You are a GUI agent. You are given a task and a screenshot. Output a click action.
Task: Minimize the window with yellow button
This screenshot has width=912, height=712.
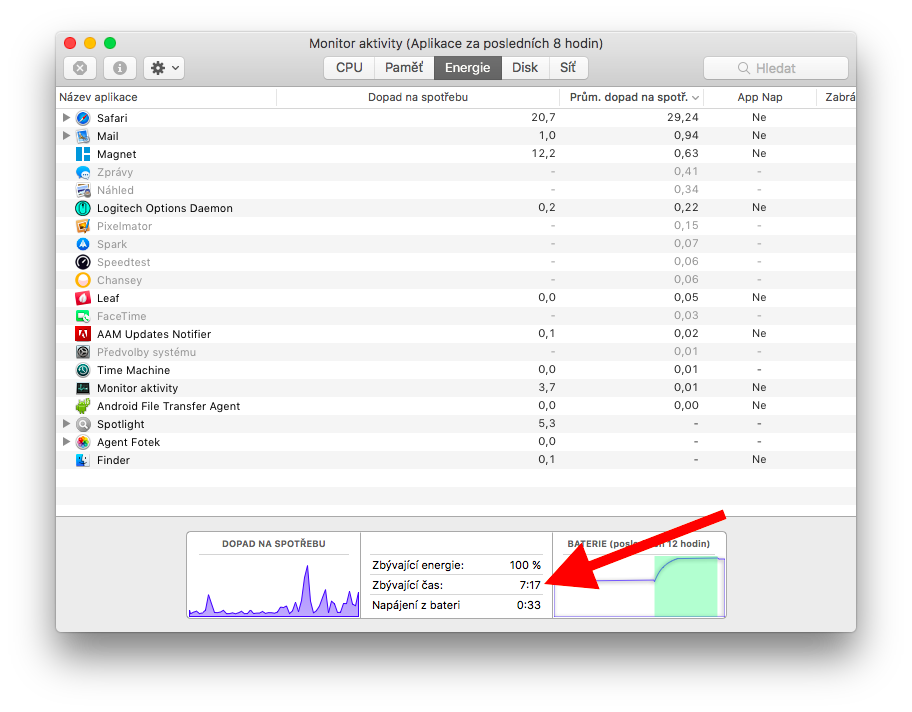(90, 43)
